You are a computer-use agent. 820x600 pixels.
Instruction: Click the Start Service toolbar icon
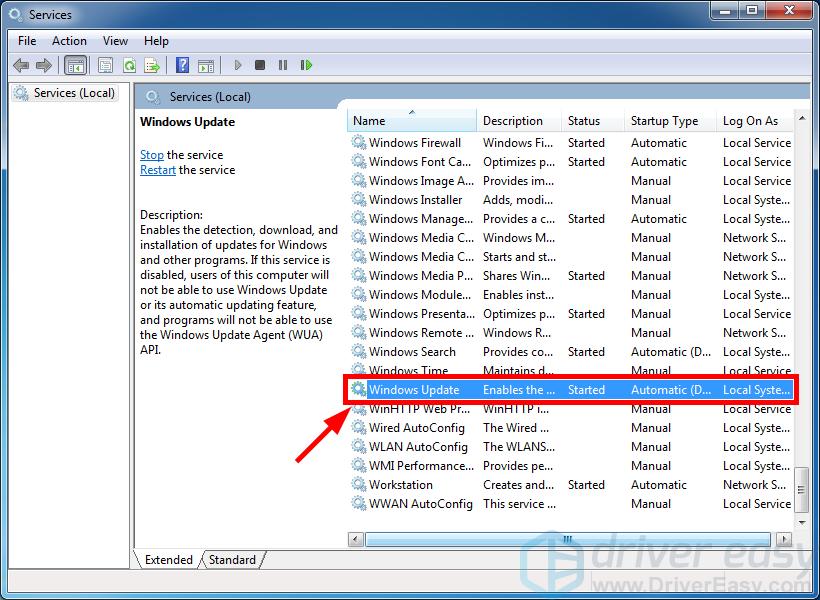tap(237, 65)
